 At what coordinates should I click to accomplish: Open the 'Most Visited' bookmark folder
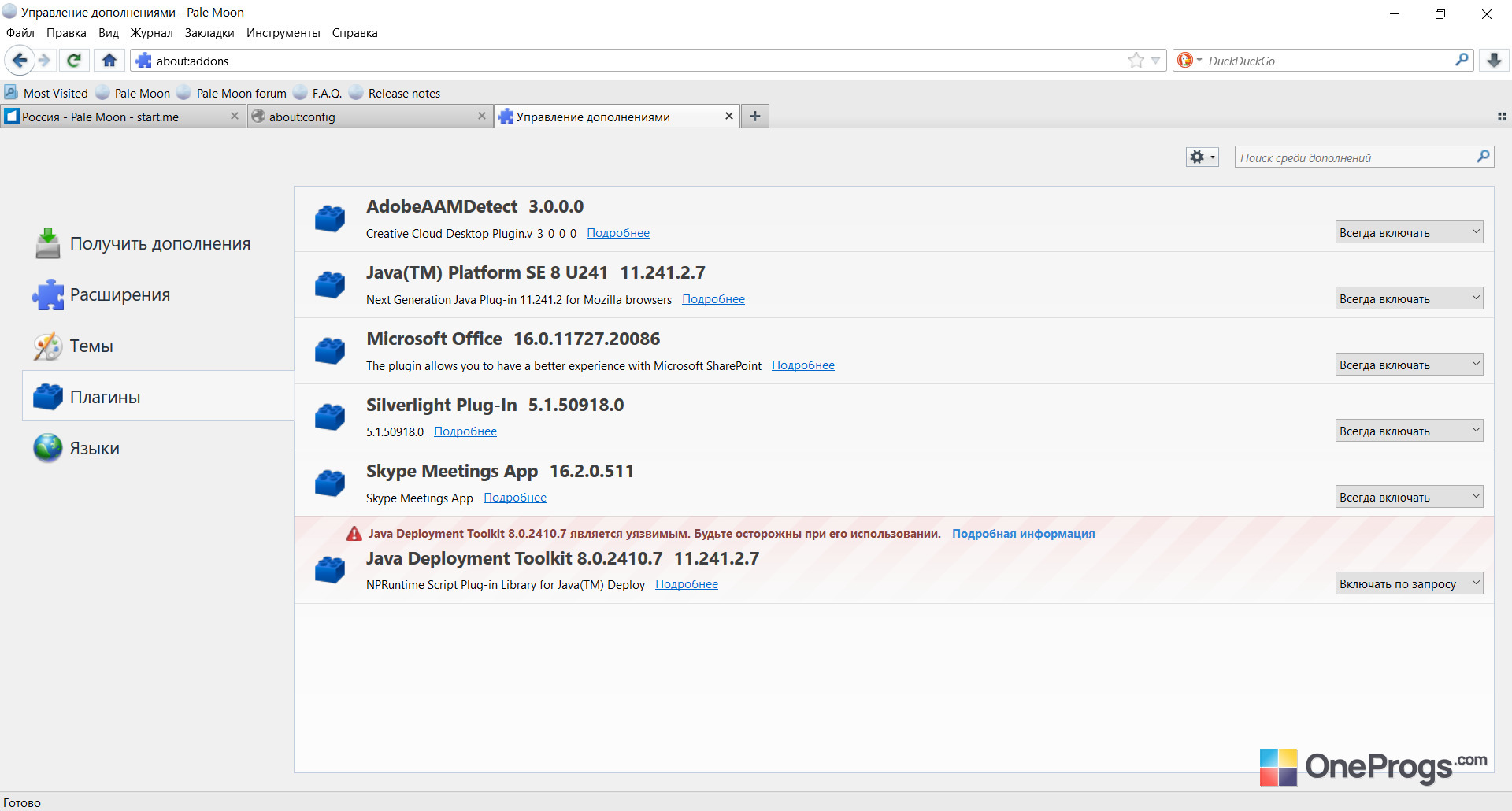[46, 93]
